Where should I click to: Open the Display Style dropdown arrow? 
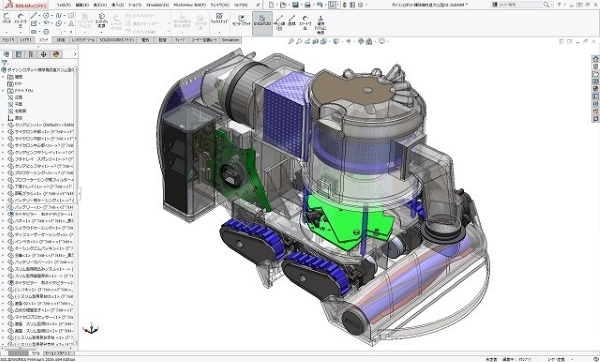(x=341, y=41)
